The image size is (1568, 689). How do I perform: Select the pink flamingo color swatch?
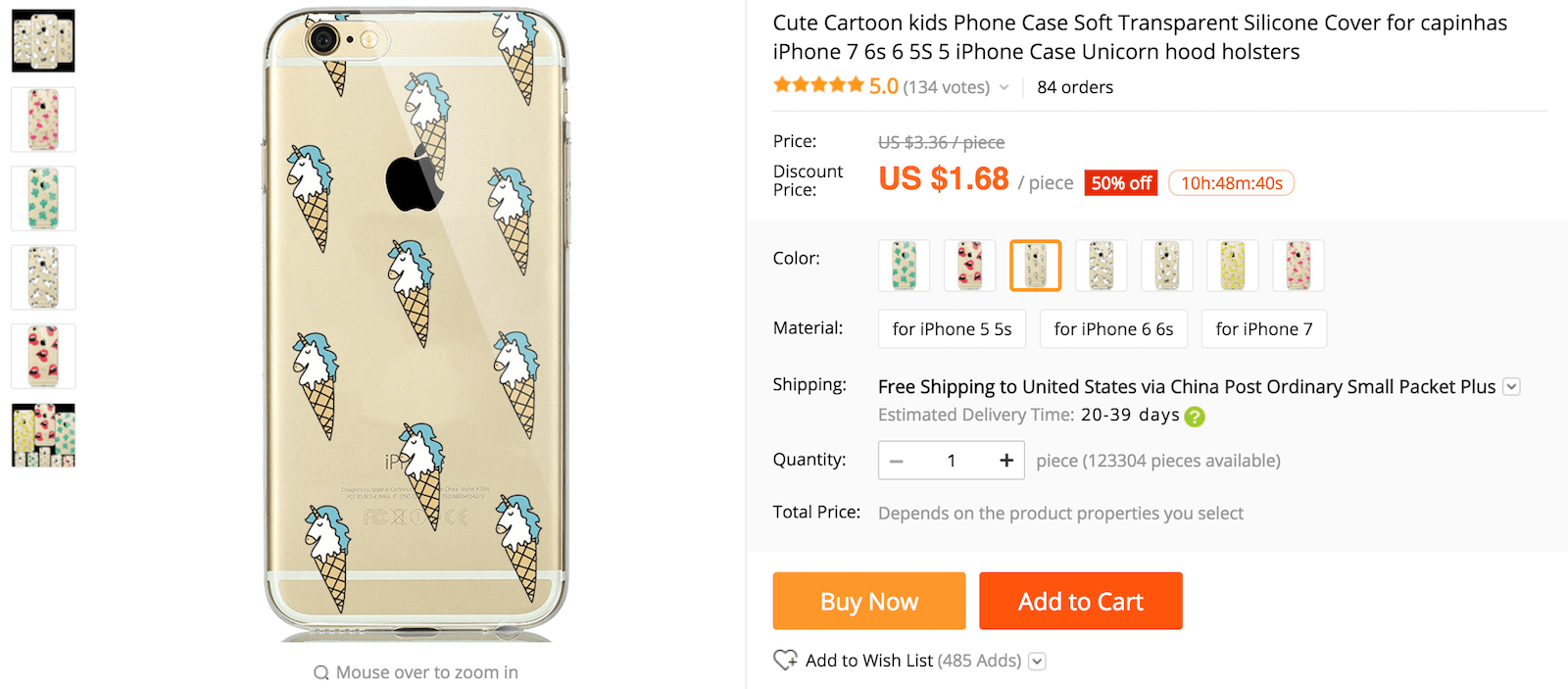tap(1298, 266)
